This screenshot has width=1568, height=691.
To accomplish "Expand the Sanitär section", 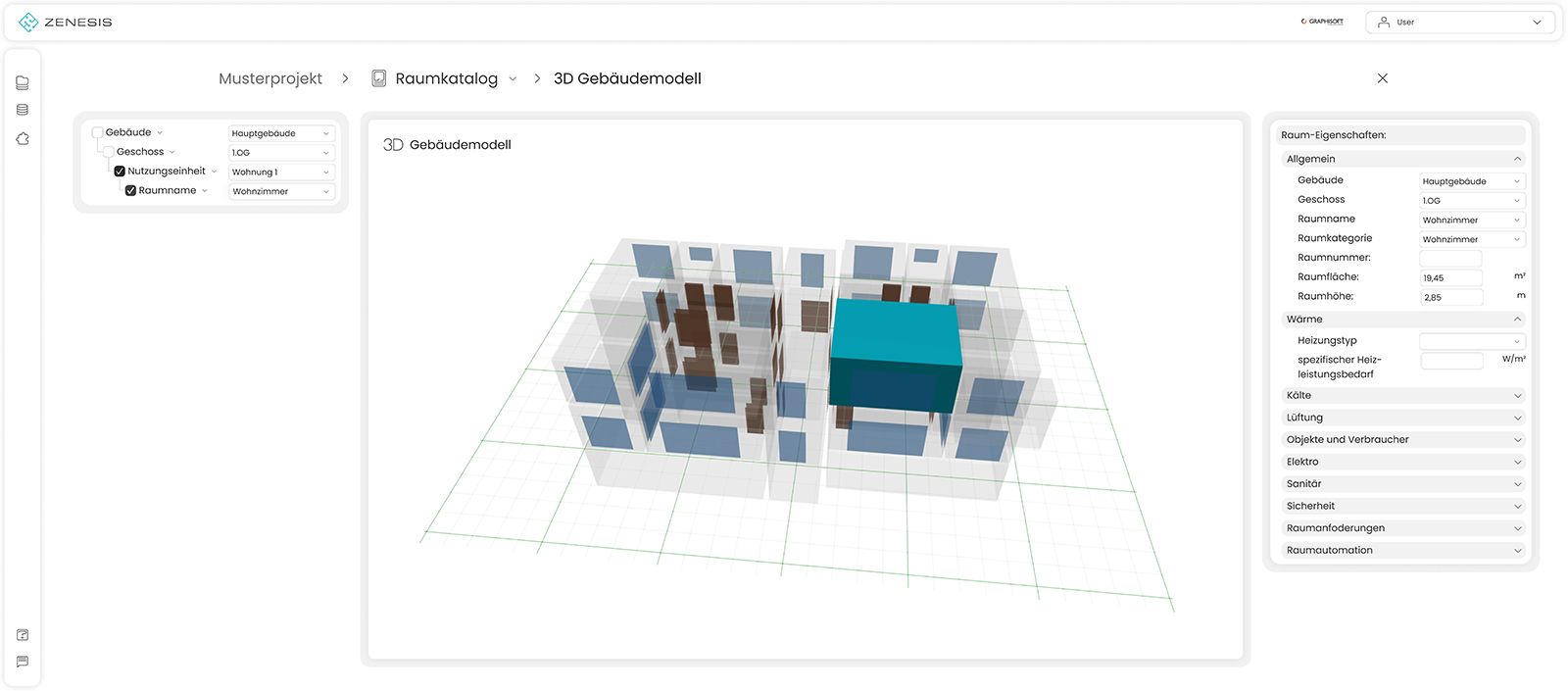I will tap(1402, 484).
